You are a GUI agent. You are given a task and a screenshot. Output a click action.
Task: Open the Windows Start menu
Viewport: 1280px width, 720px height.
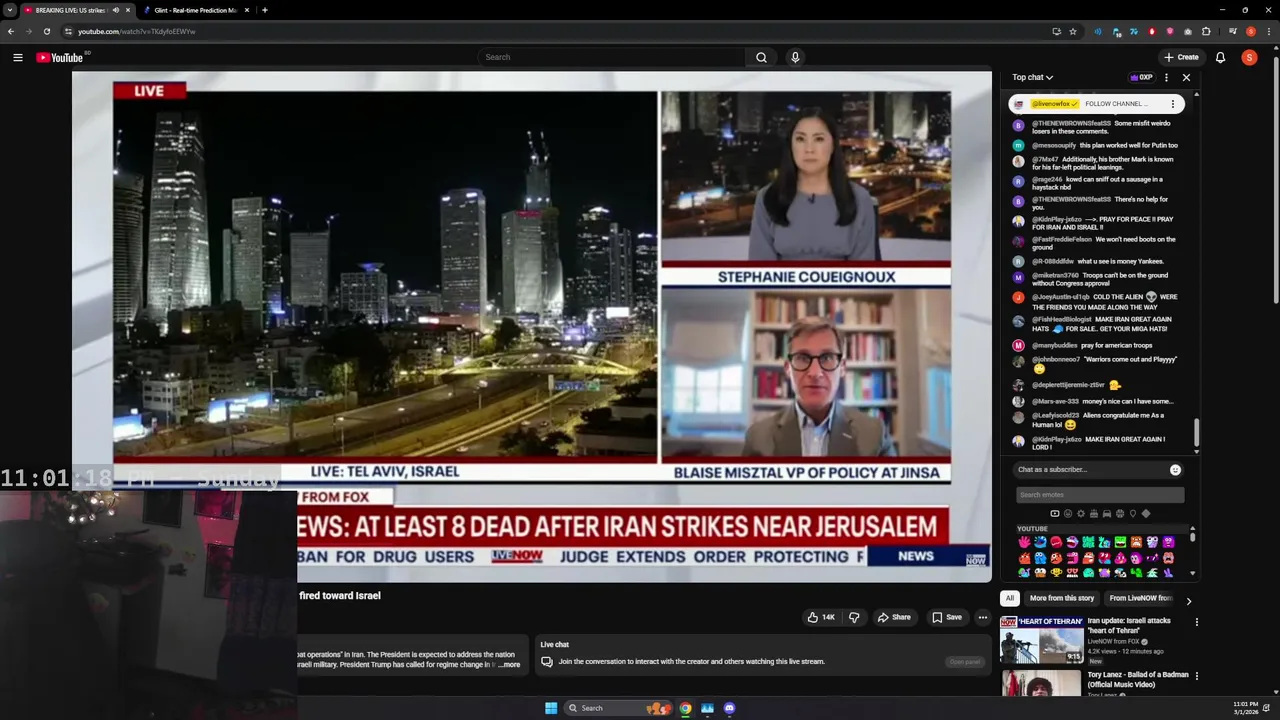click(551, 708)
